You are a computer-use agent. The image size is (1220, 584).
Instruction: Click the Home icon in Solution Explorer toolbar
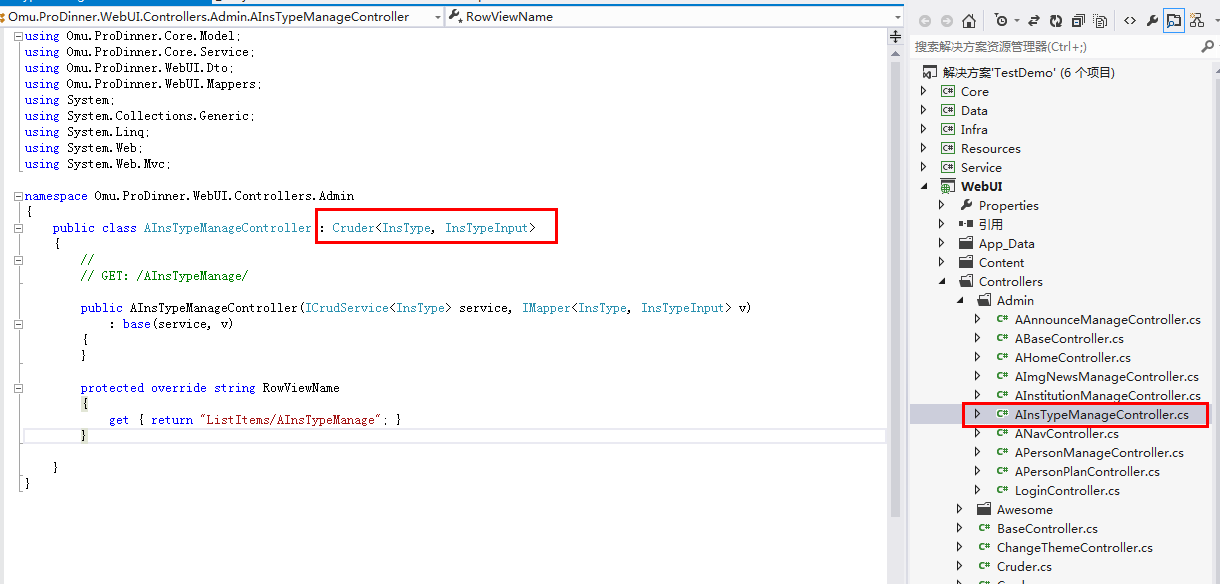[968, 20]
